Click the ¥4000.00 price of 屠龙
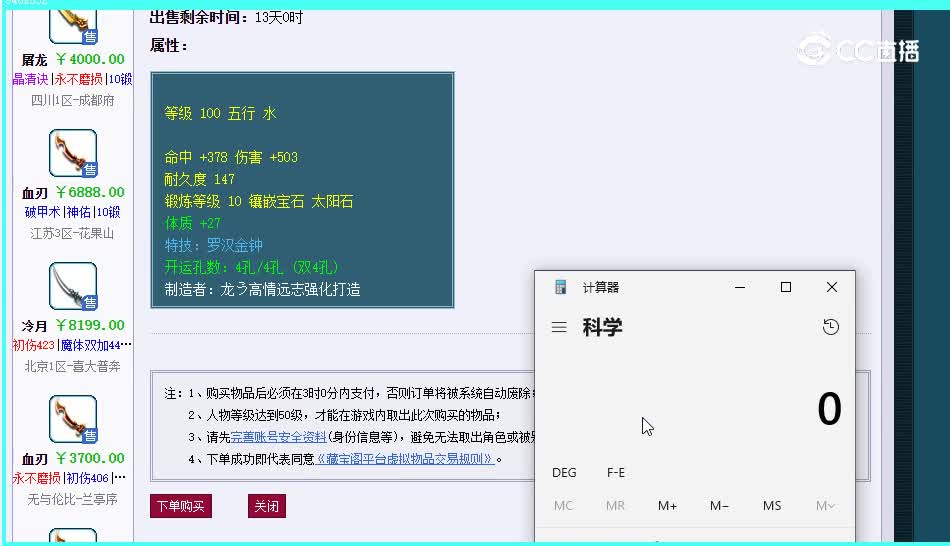This screenshot has height=546, width=950. click(x=90, y=59)
